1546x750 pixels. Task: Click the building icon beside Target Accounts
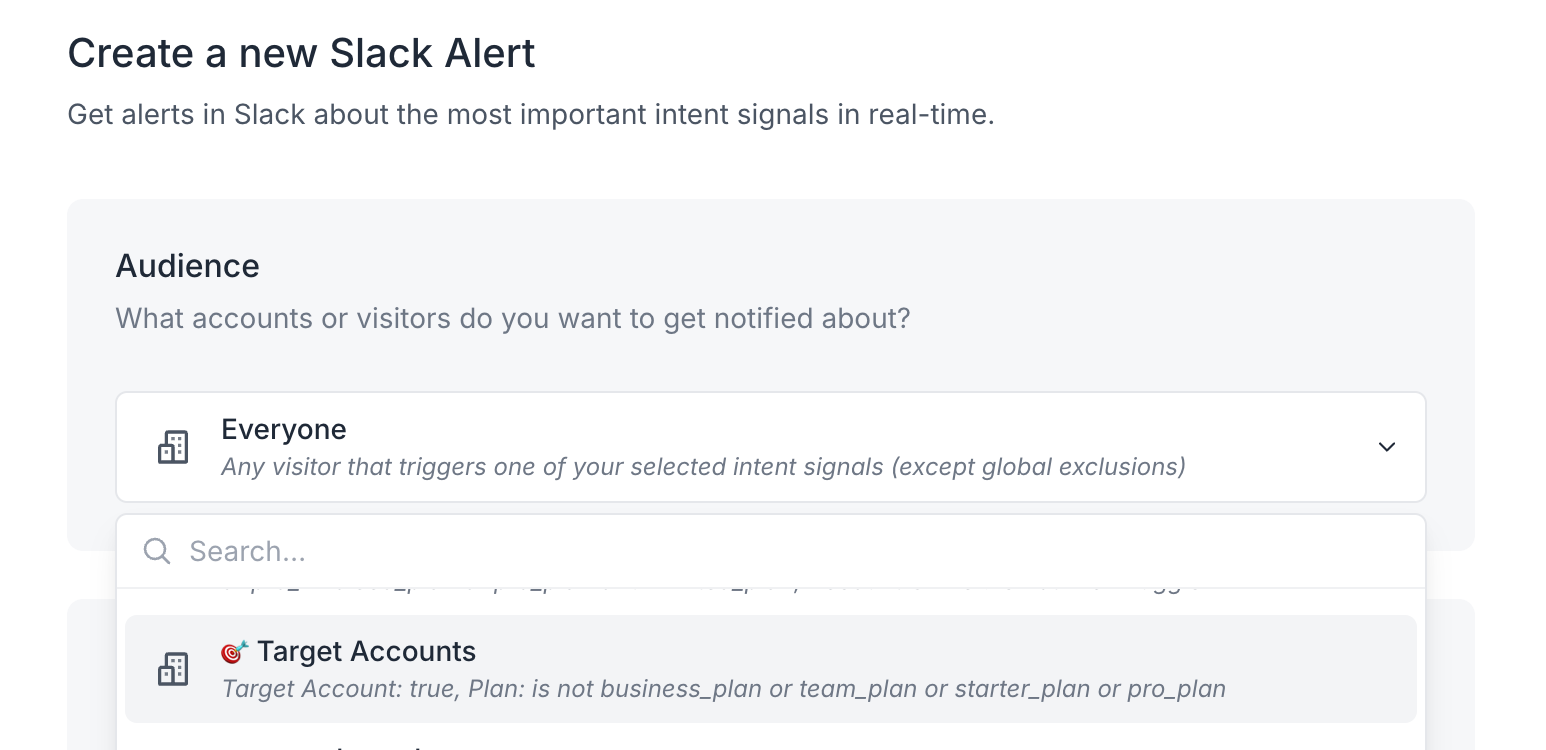(173, 669)
